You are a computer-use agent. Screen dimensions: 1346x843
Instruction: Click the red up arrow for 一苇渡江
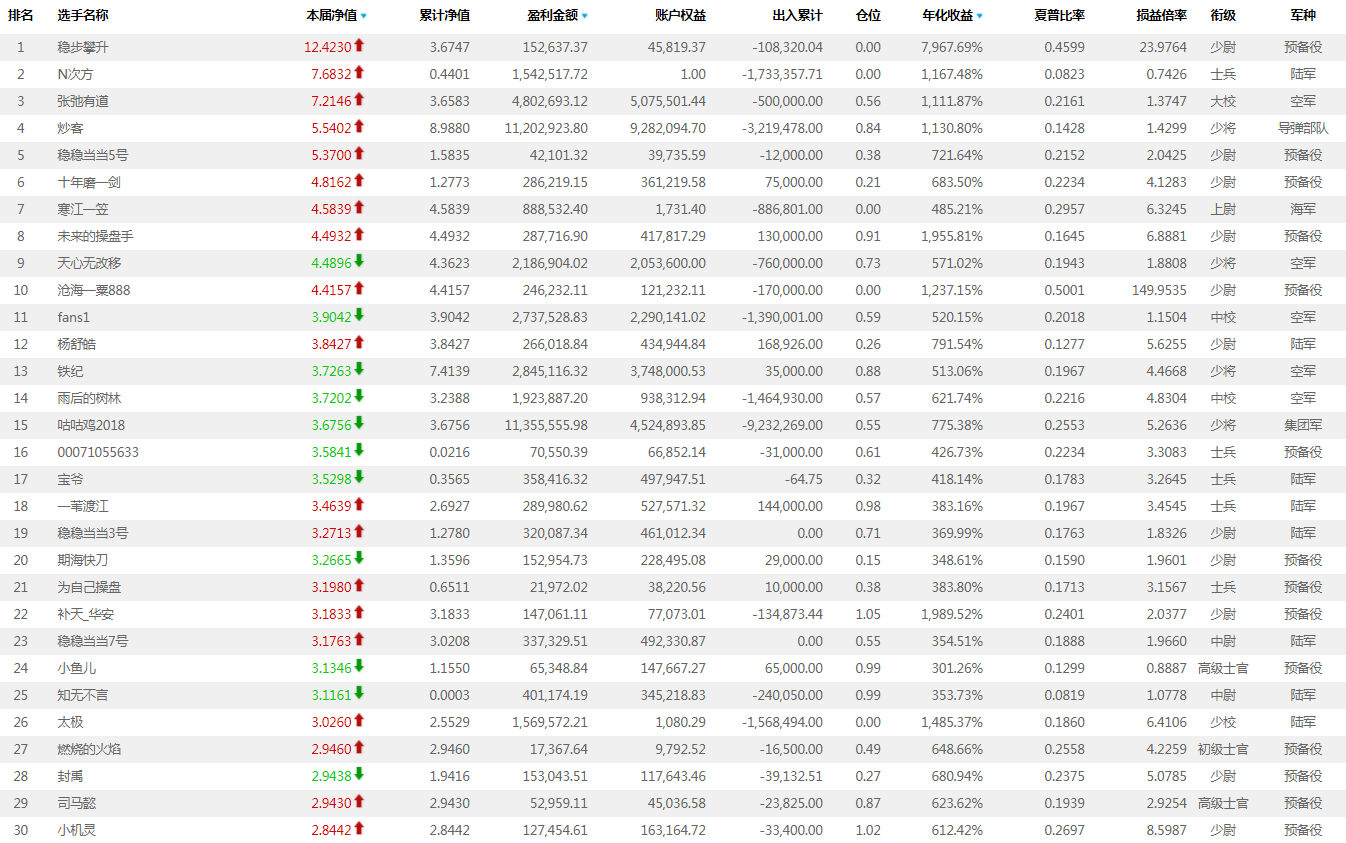[x=359, y=505]
